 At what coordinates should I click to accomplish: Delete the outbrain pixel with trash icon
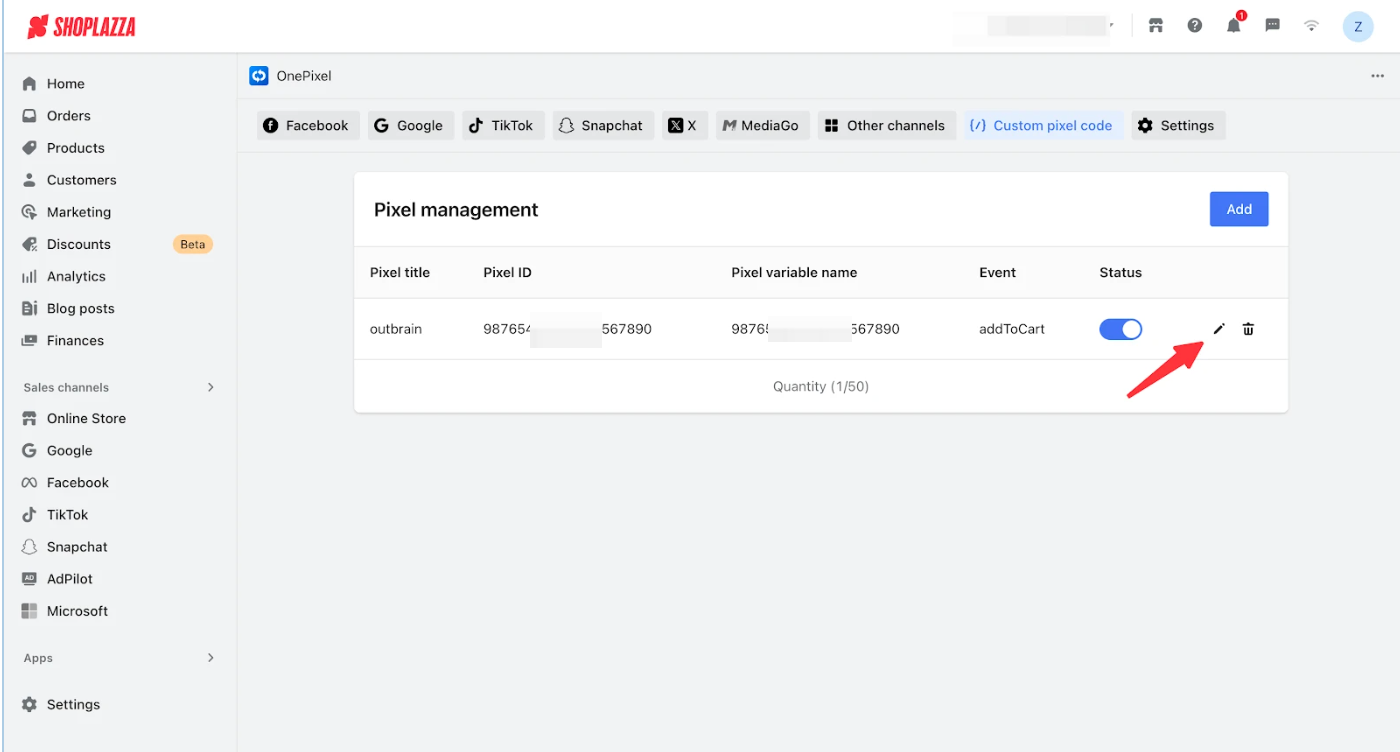[x=1248, y=329]
